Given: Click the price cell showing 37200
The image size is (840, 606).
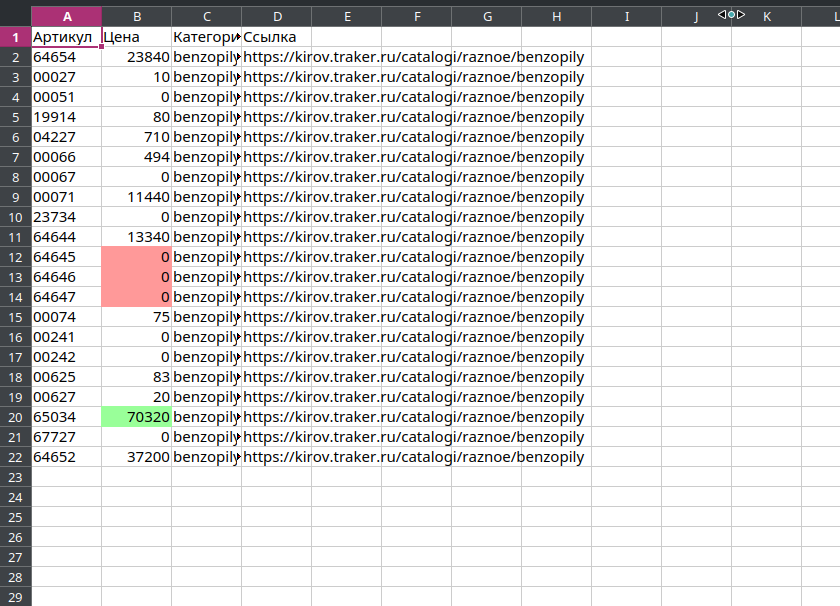Looking at the screenshot, I should (x=136, y=457).
